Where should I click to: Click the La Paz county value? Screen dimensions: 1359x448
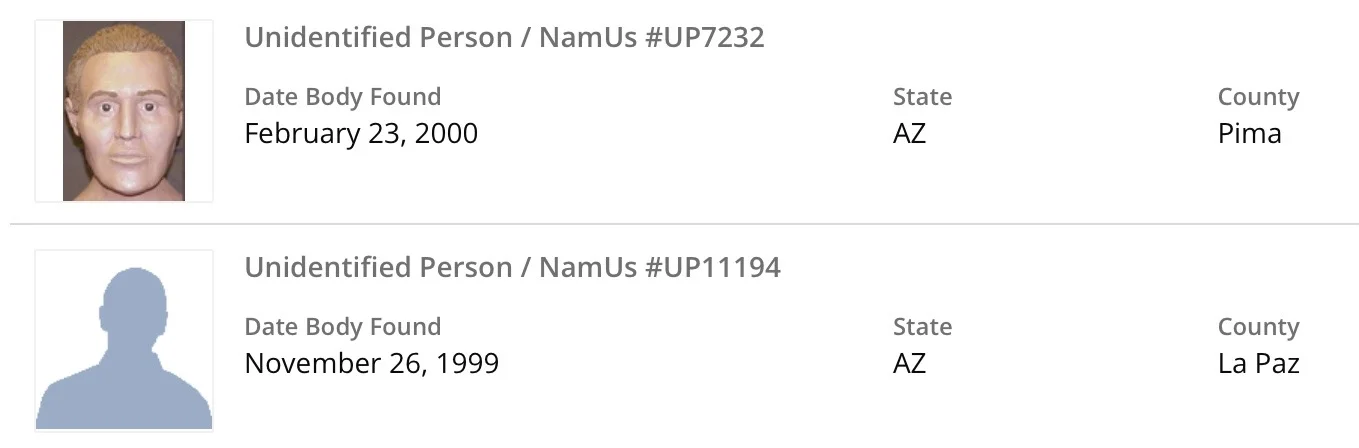point(1258,363)
